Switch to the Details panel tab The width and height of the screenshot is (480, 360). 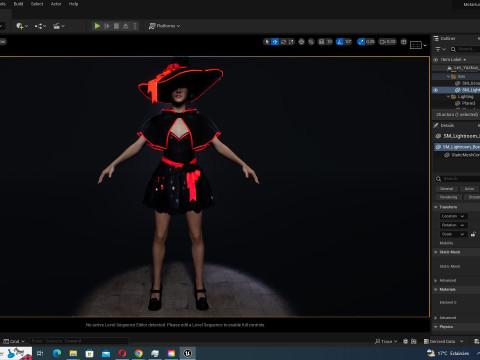coord(444,125)
